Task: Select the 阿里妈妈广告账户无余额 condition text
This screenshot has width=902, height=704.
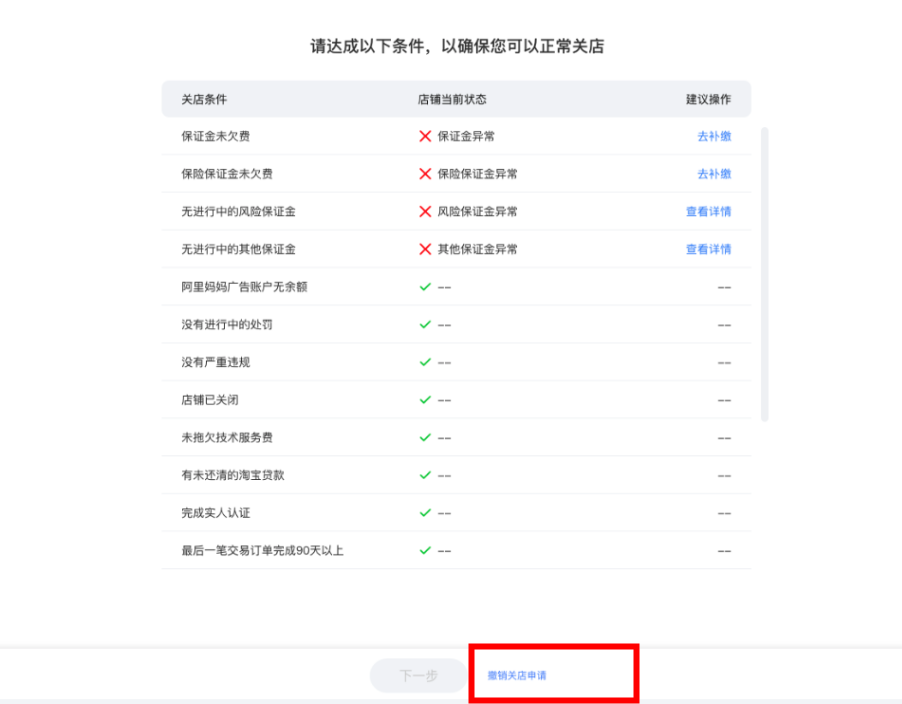Action: (x=244, y=287)
